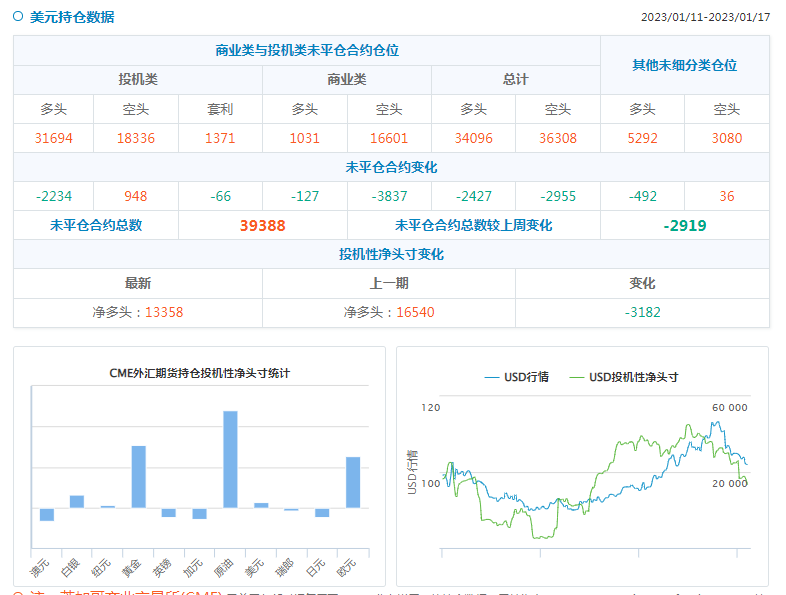Click the 商业类 column header
Image resolution: width=786 pixels, height=595 pixels.
[x=347, y=80]
